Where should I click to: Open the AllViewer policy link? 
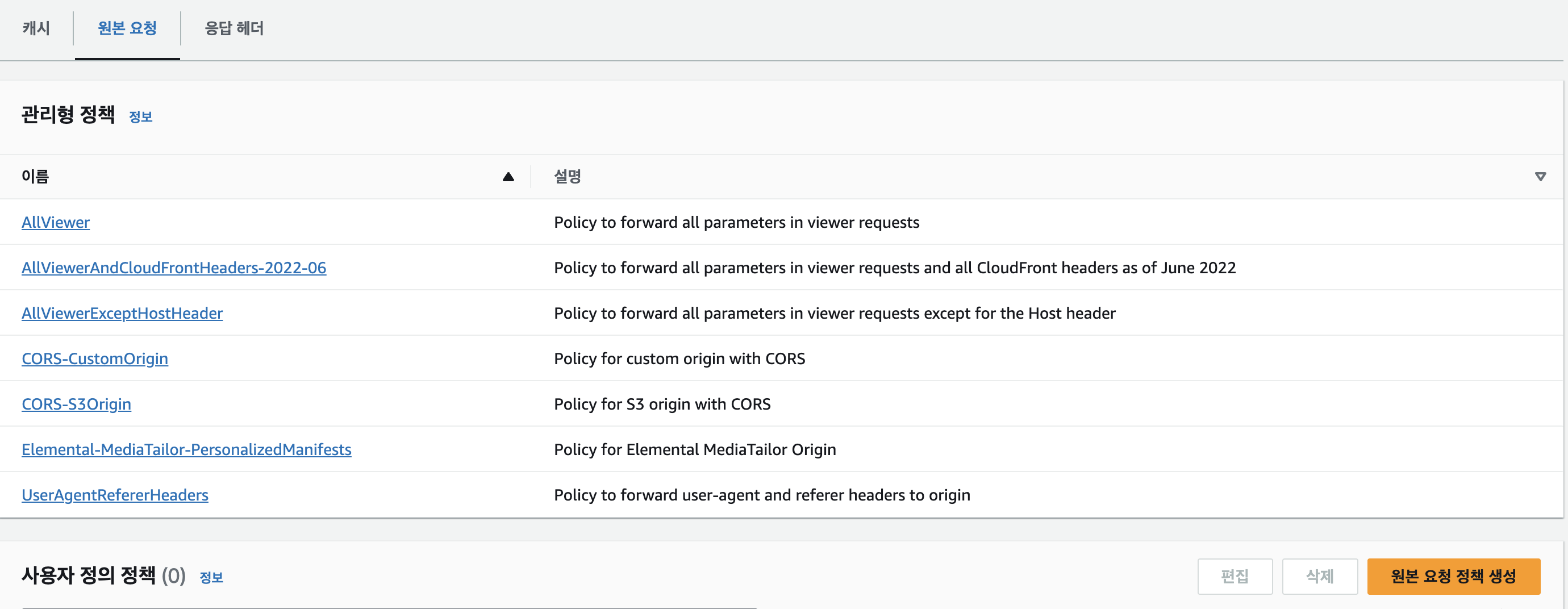(56, 223)
